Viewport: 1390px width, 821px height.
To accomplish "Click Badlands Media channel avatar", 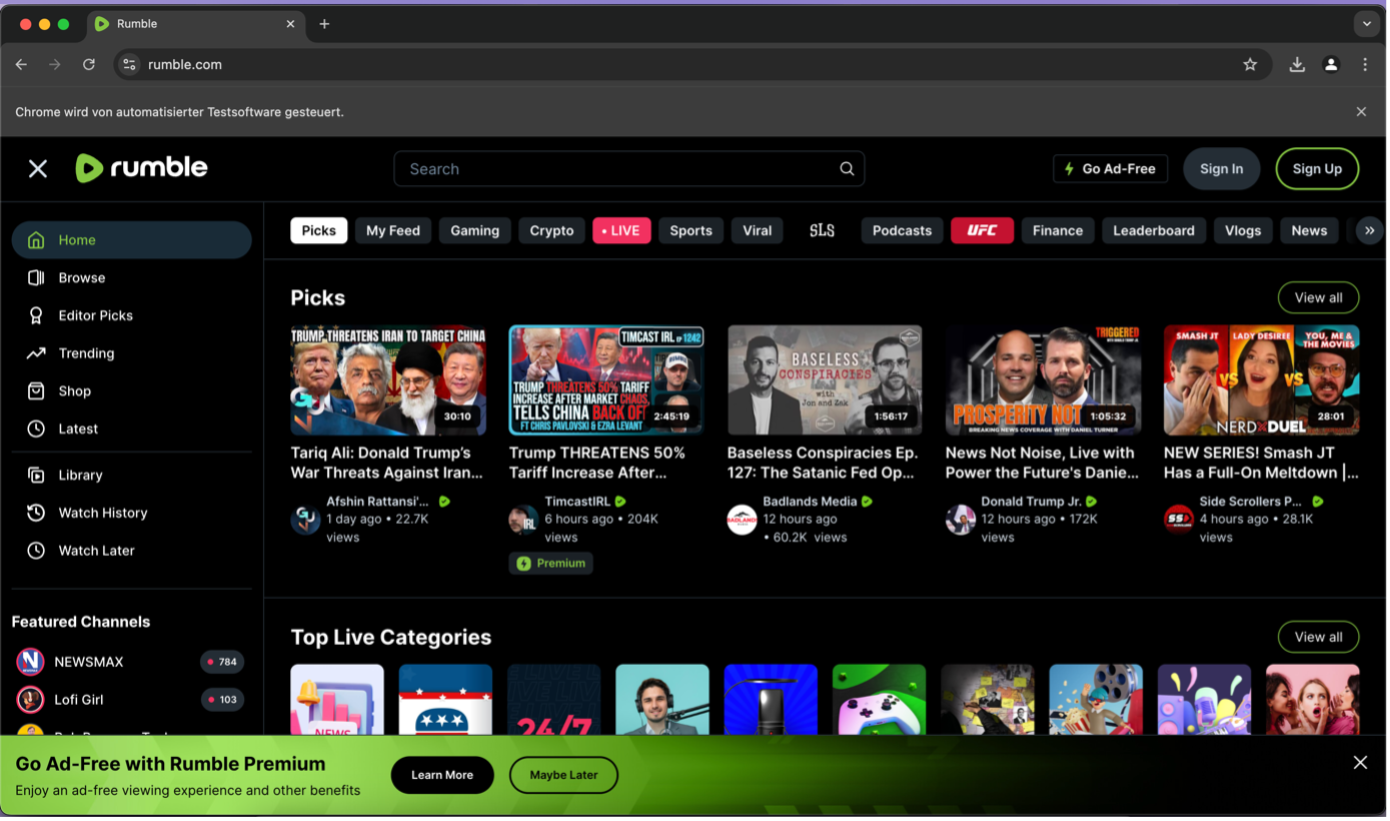I will pyautogui.click(x=742, y=520).
